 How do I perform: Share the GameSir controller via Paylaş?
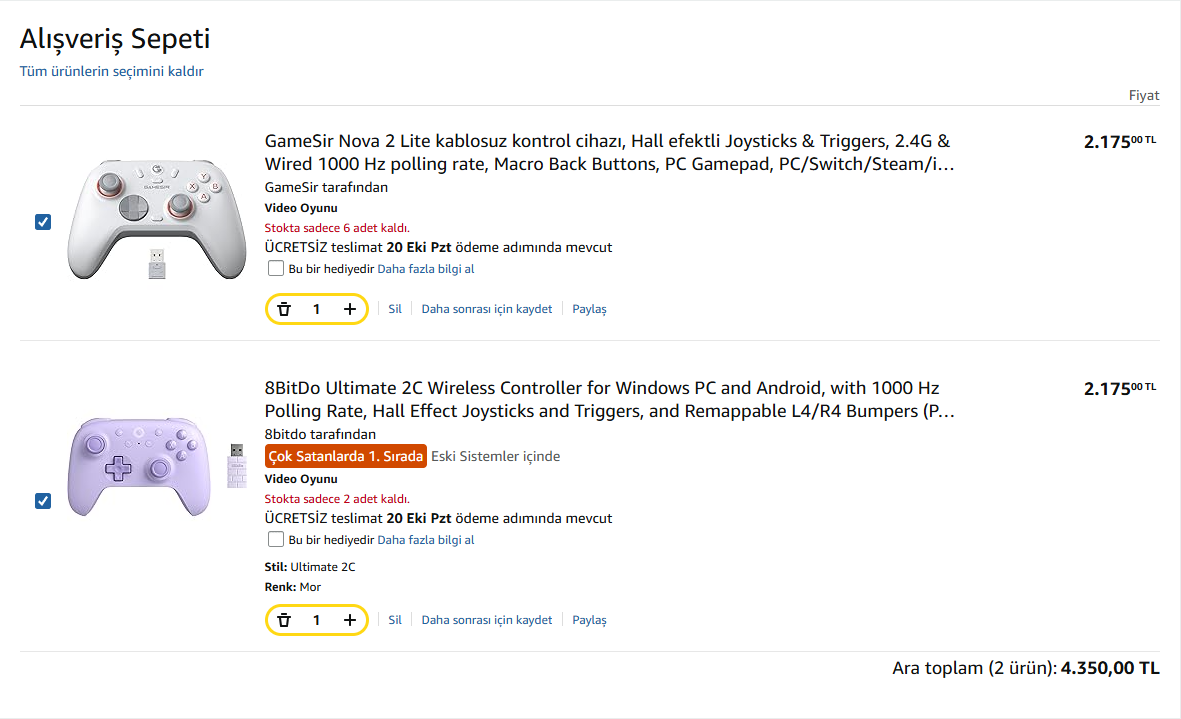[589, 309]
